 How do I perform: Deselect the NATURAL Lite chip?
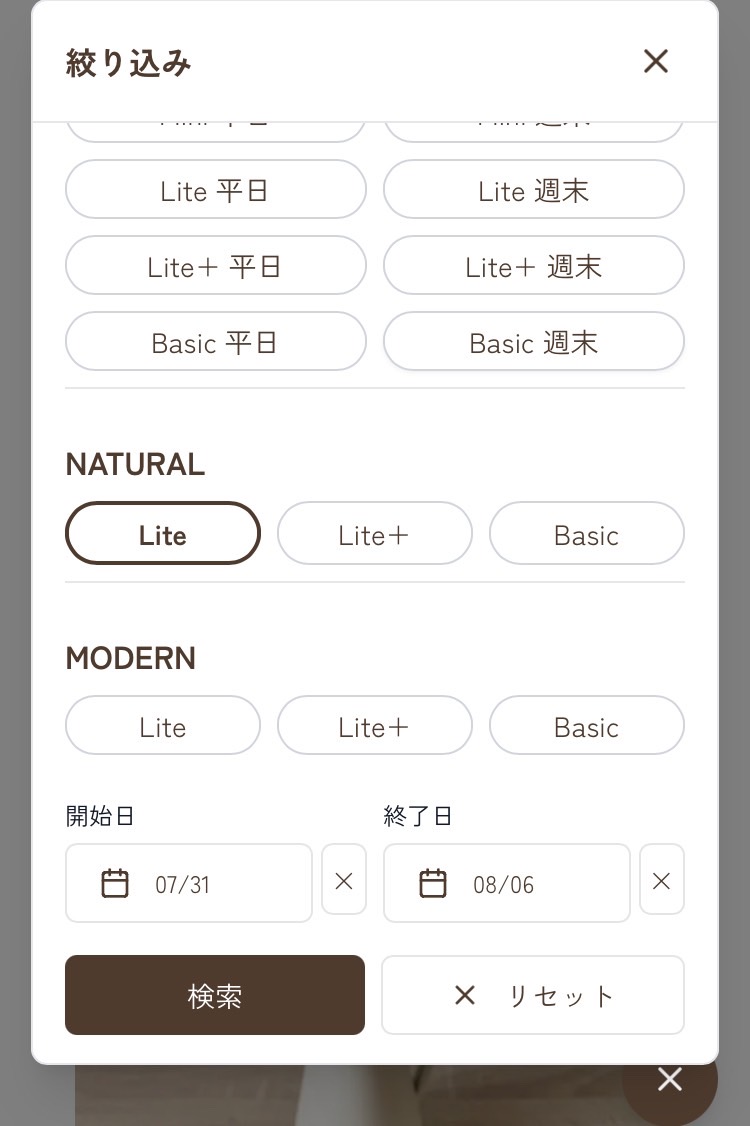click(x=163, y=534)
